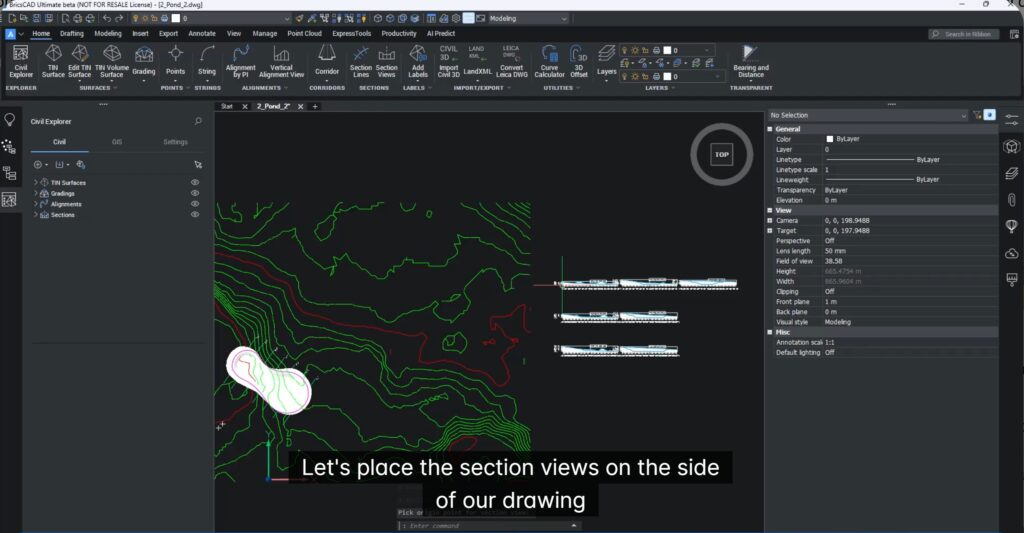The width and height of the screenshot is (1024, 533).
Task: Open the Civil Explorer tool
Action: (x=21, y=60)
